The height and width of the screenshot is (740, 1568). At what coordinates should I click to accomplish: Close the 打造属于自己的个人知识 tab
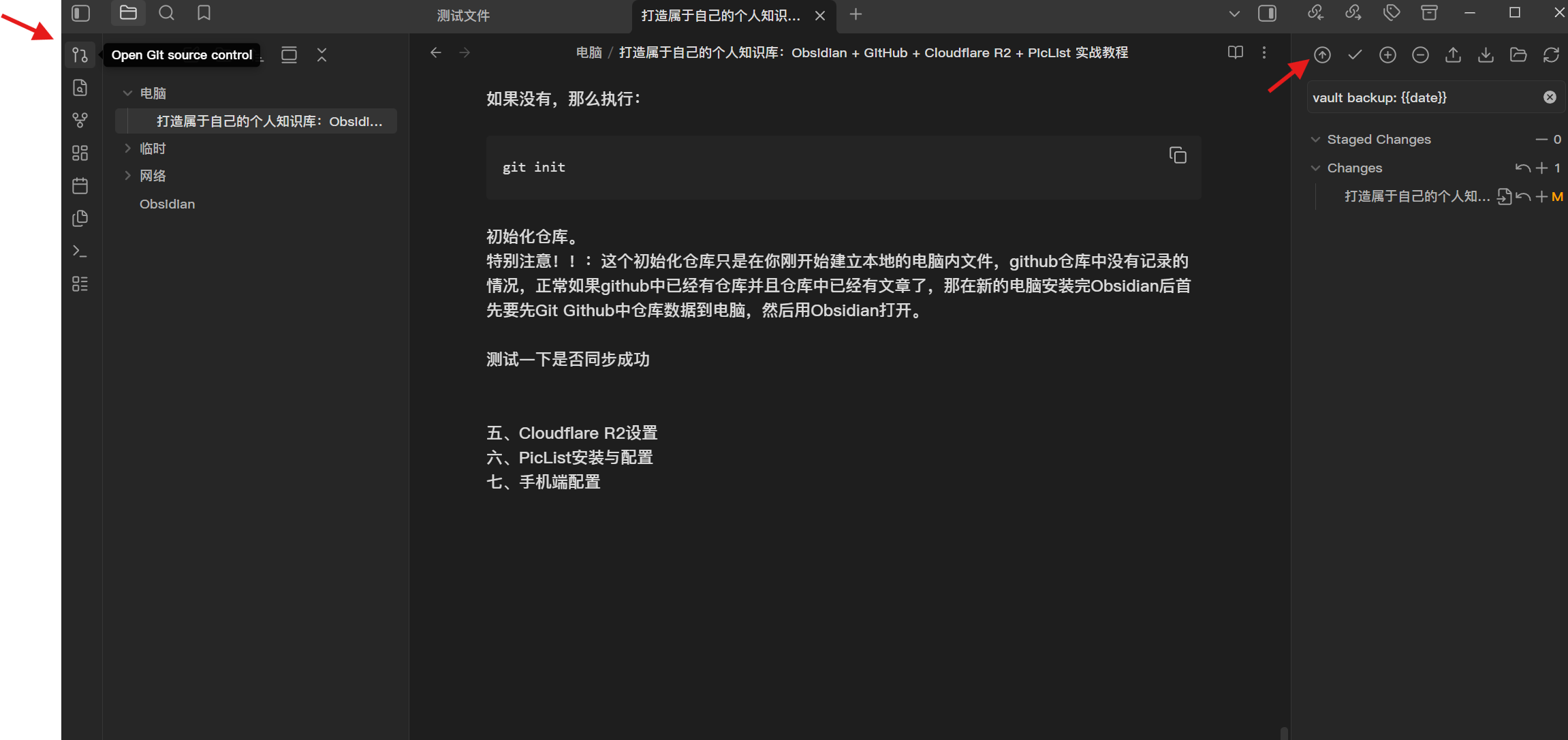pyautogui.click(x=820, y=16)
